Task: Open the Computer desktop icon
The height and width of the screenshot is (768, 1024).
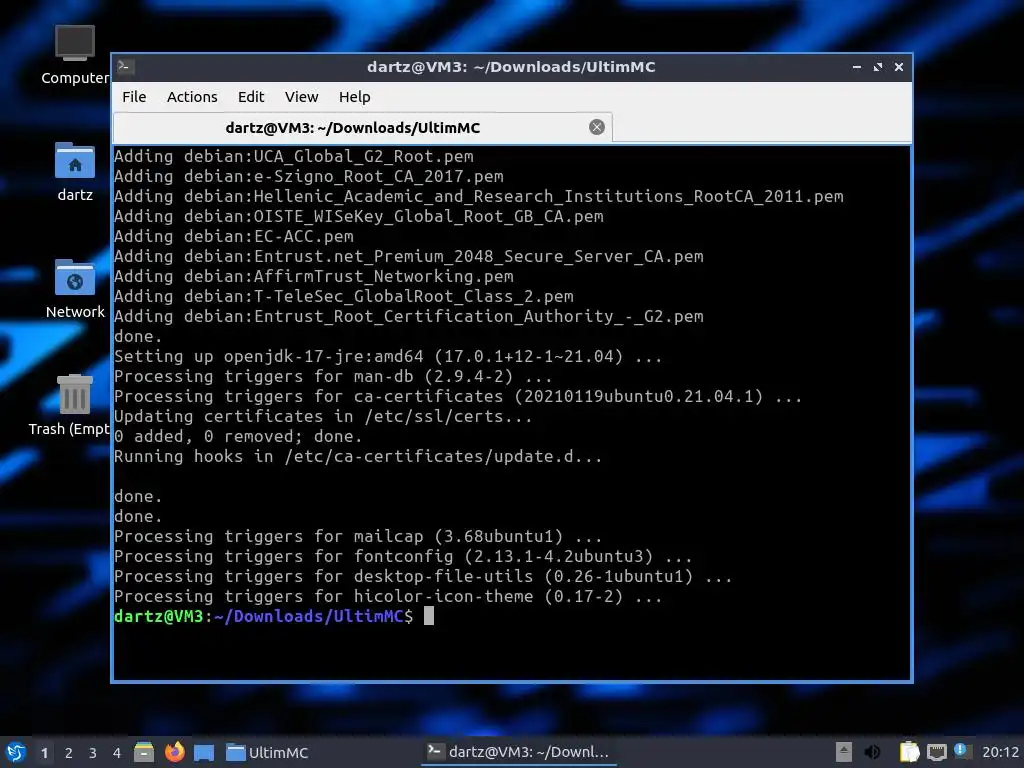Action: 74,55
